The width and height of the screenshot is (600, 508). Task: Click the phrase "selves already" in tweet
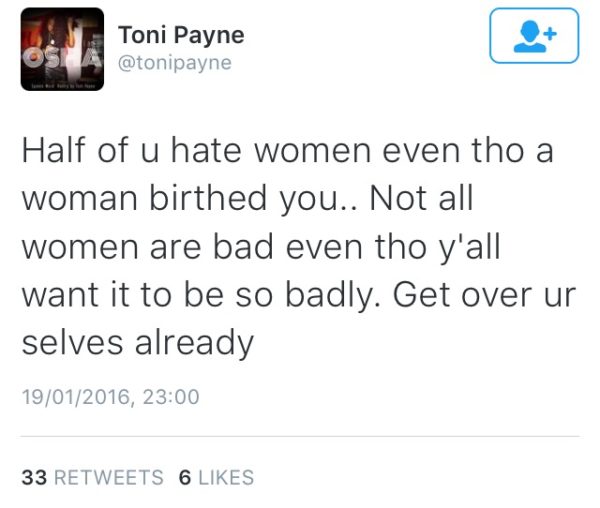tap(138, 343)
